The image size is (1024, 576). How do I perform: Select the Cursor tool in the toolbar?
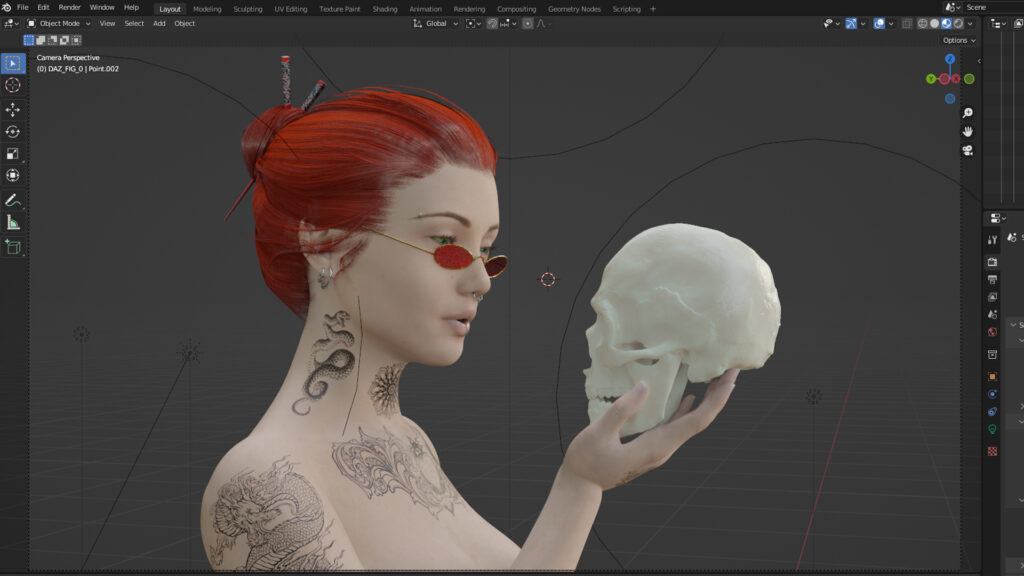[x=13, y=86]
